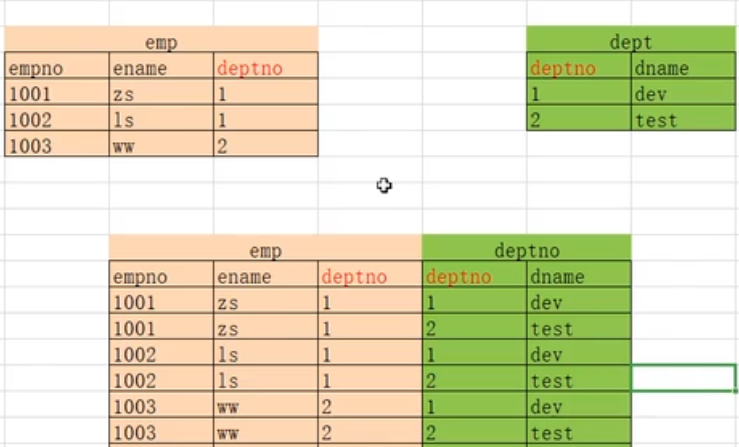Click the 'dev' cell in top dept table
Image resolution: width=739 pixels, height=447 pixels.
[x=683, y=94]
